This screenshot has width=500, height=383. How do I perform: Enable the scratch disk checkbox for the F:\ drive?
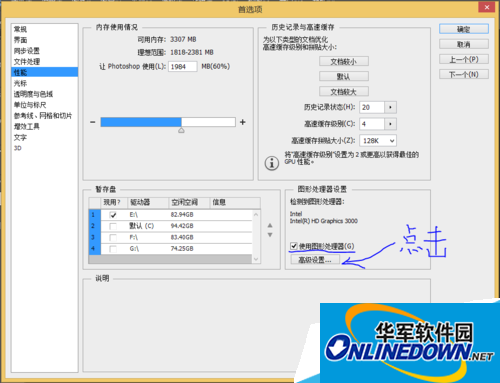(x=113, y=238)
